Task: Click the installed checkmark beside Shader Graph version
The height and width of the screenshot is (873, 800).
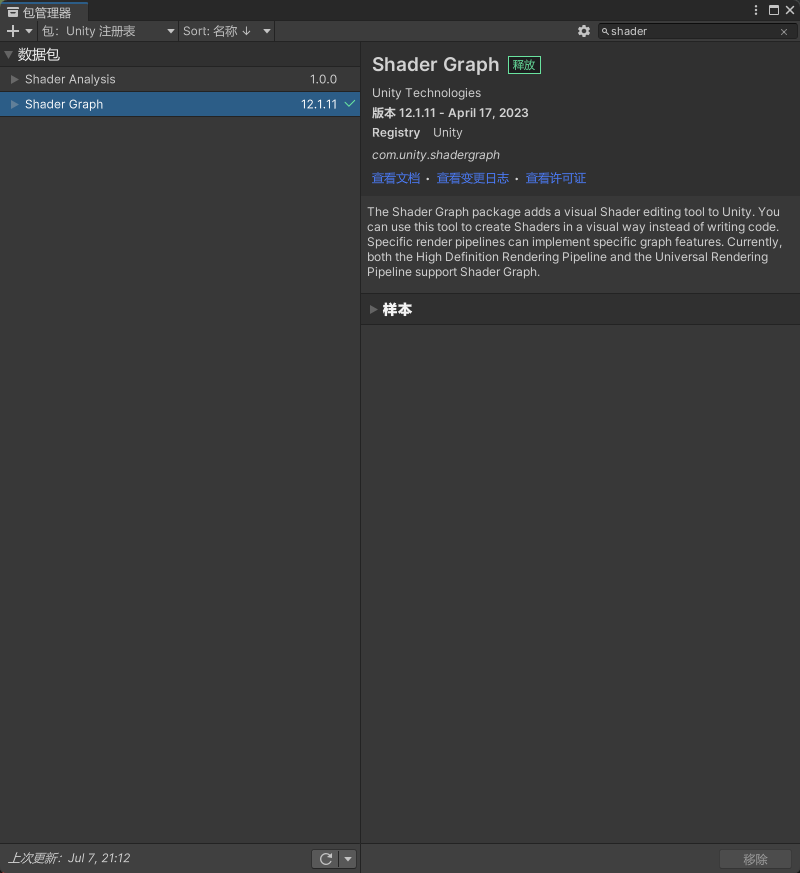Action: (x=349, y=103)
